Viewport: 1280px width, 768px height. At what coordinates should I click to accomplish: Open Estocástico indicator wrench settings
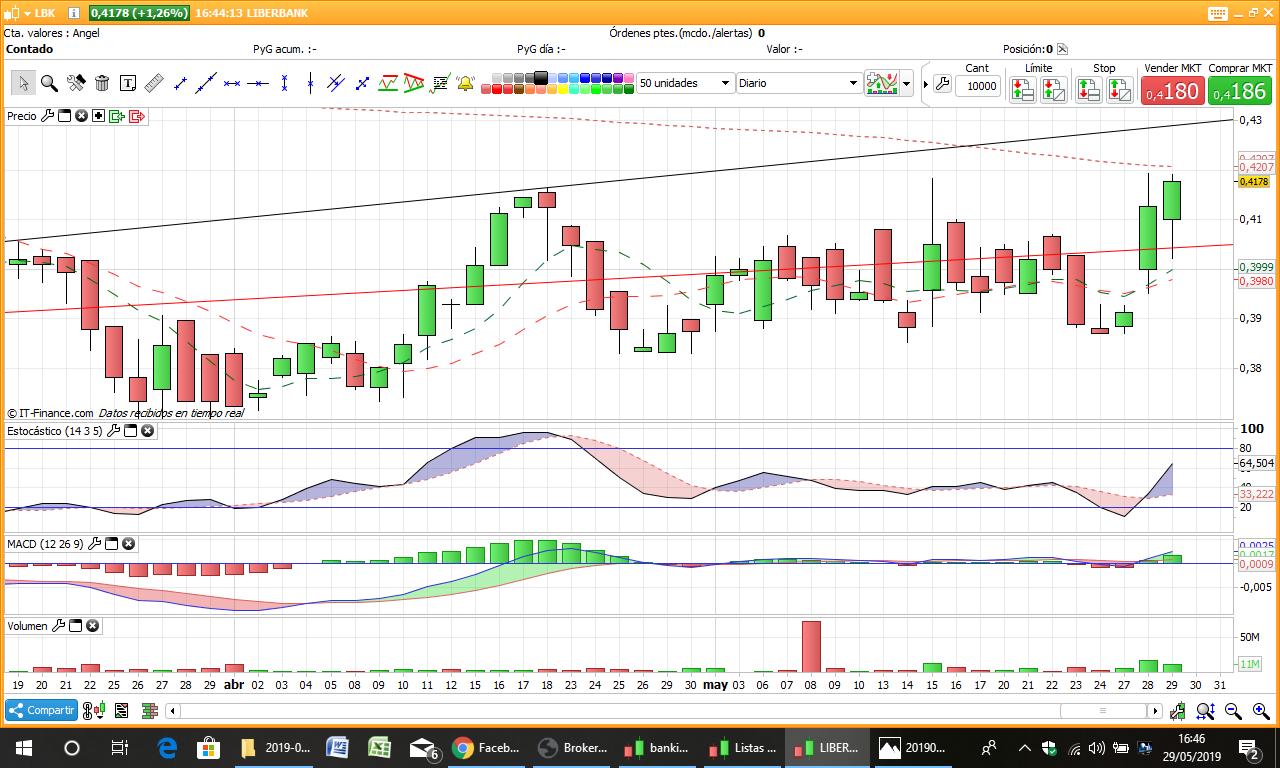tap(113, 431)
